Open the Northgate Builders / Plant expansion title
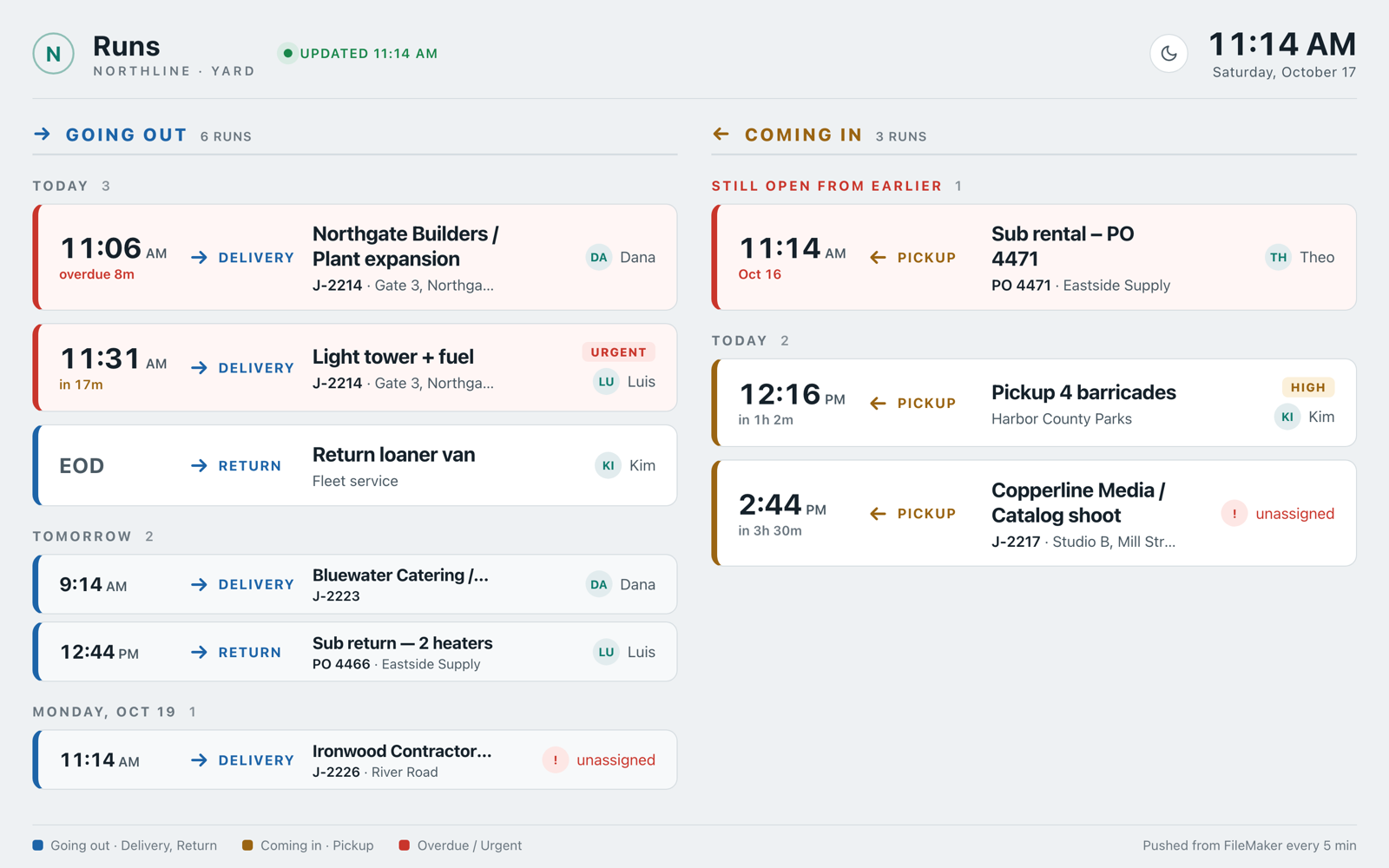The width and height of the screenshot is (1389, 868). [x=405, y=247]
